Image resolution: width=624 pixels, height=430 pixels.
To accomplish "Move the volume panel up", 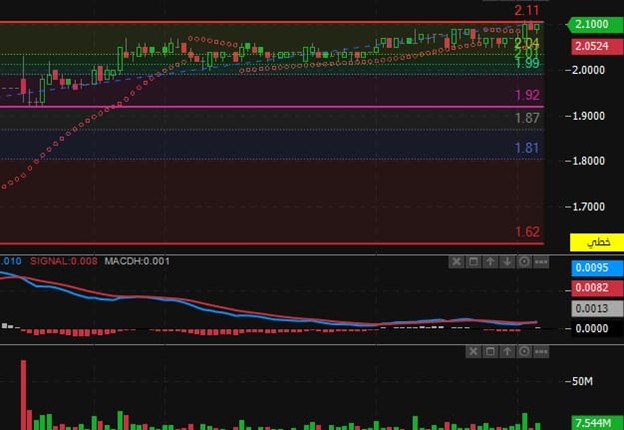I will tap(508, 352).
